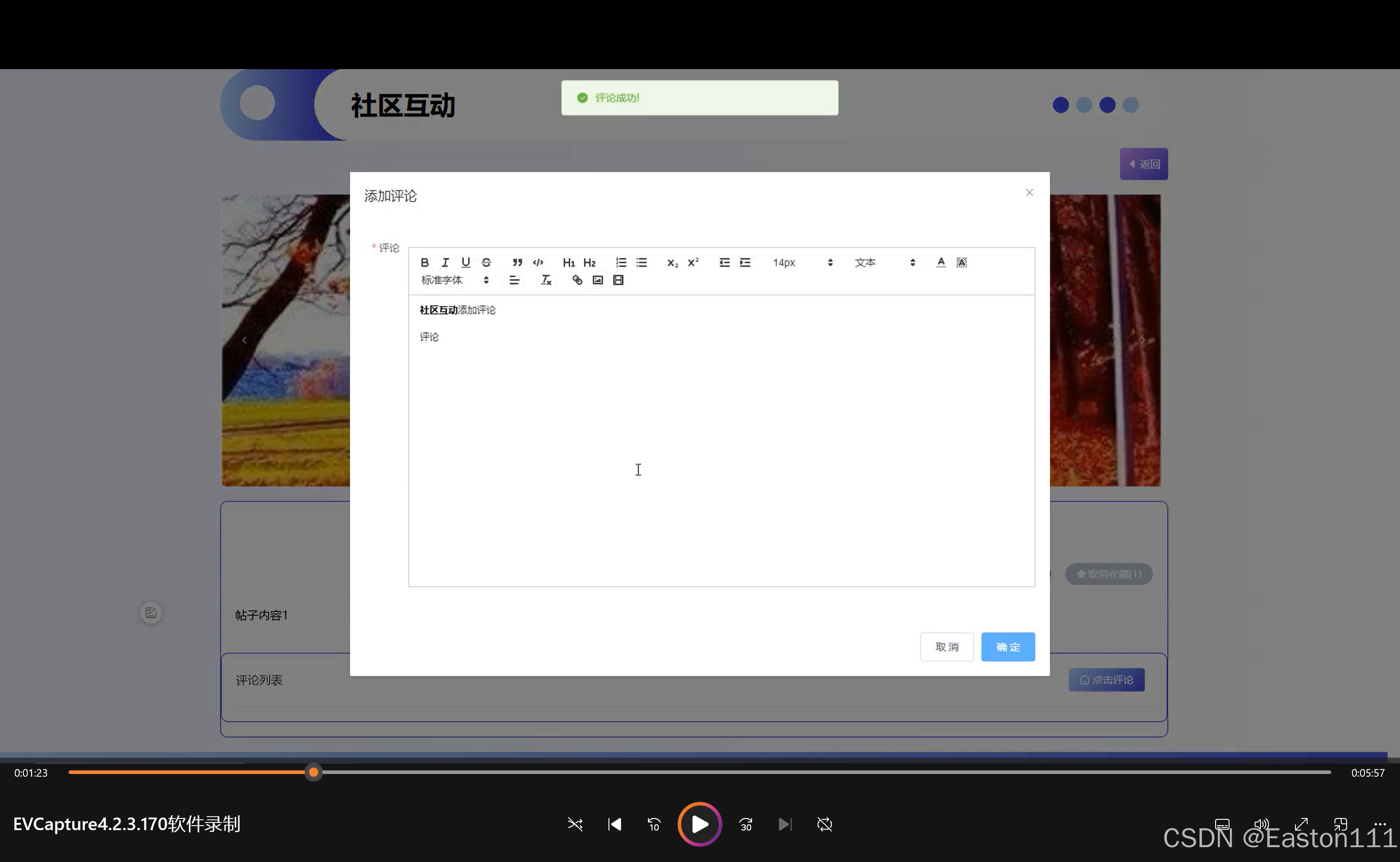
Task: Click the 取消 cancel button
Action: 946,647
